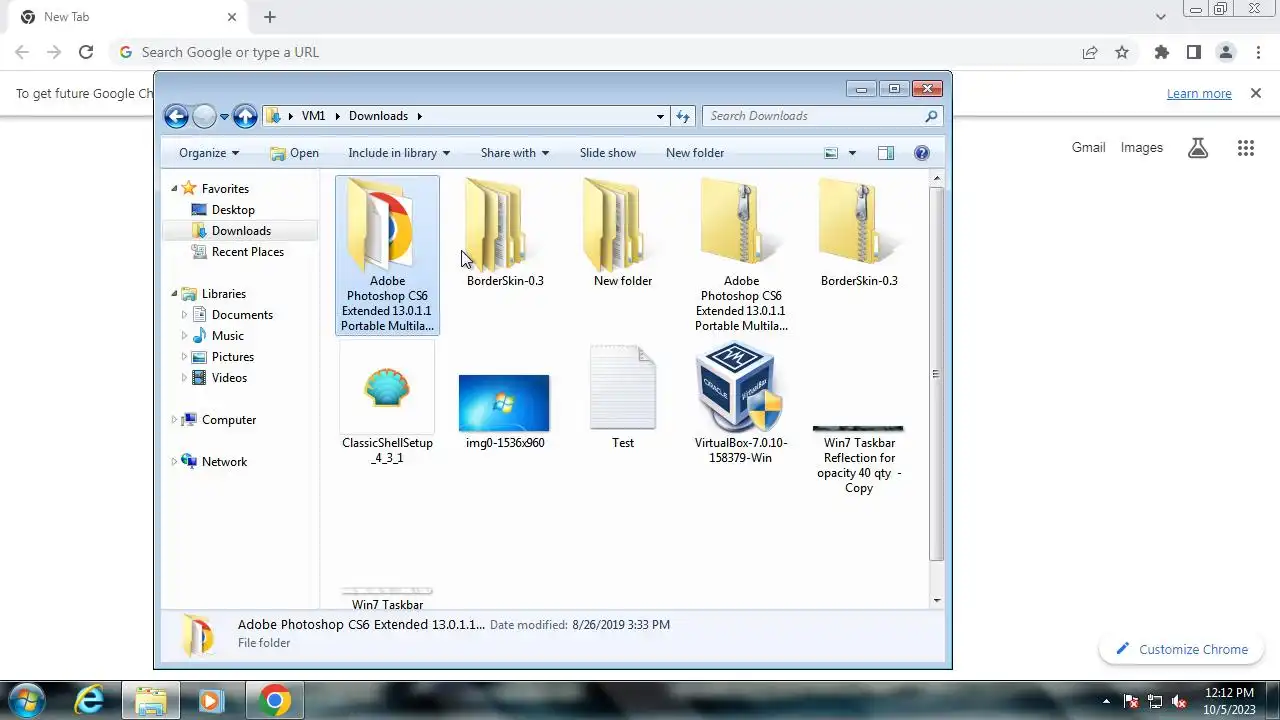This screenshot has height=720, width=1280.
Task: Open Chrome three-dot menu
Action: [x=1258, y=52]
